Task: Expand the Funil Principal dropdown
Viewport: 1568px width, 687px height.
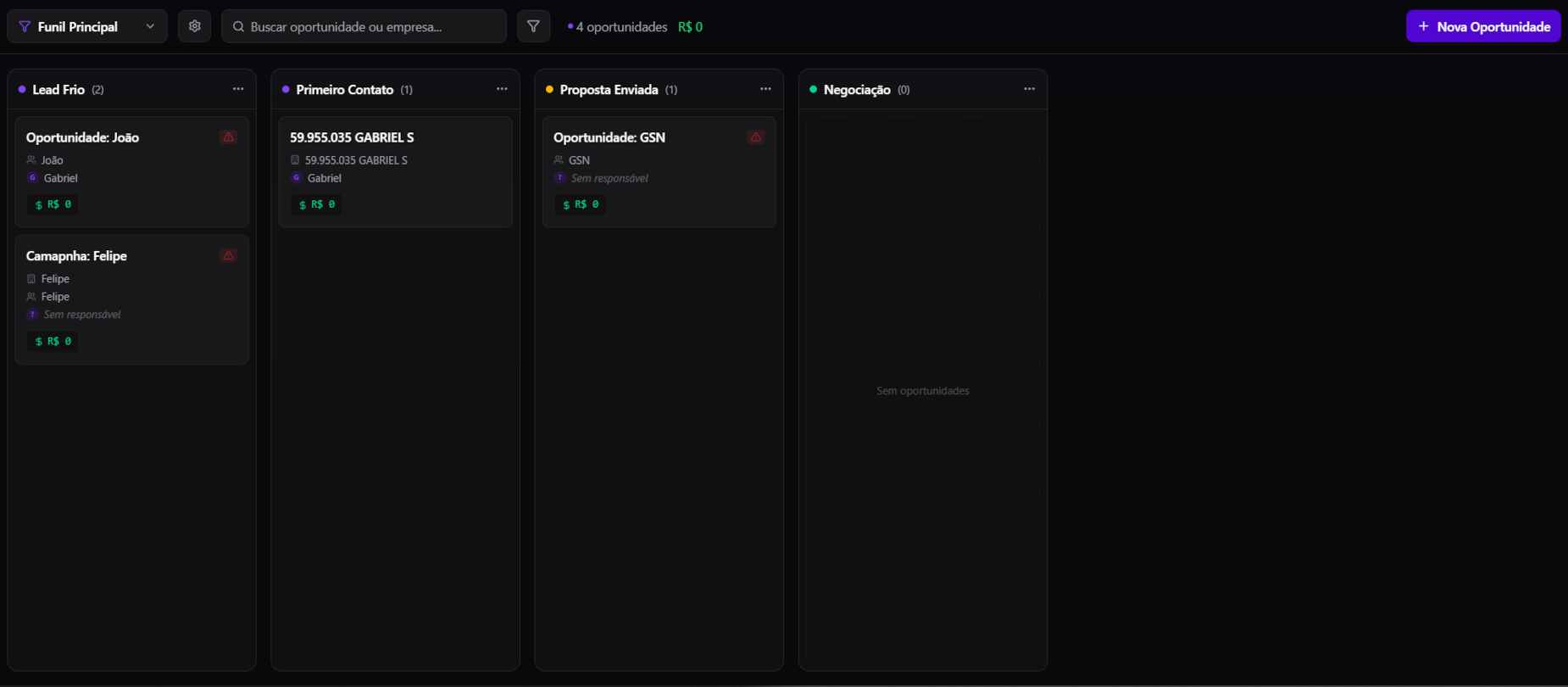Action: click(x=87, y=26)
